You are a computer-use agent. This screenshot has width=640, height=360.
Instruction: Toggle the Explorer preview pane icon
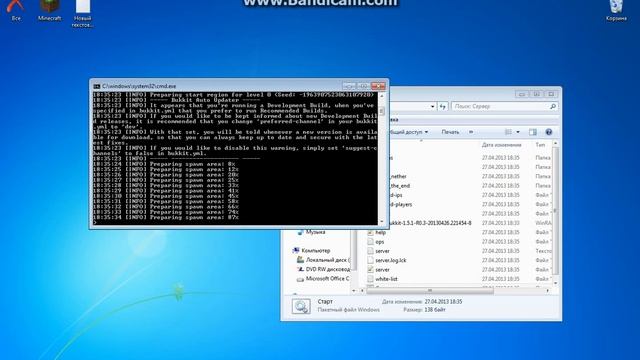[533, 132]
